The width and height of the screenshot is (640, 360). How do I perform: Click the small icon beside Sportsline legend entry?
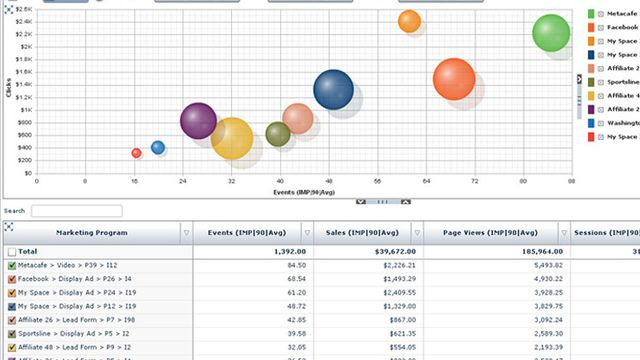[601, 82]
